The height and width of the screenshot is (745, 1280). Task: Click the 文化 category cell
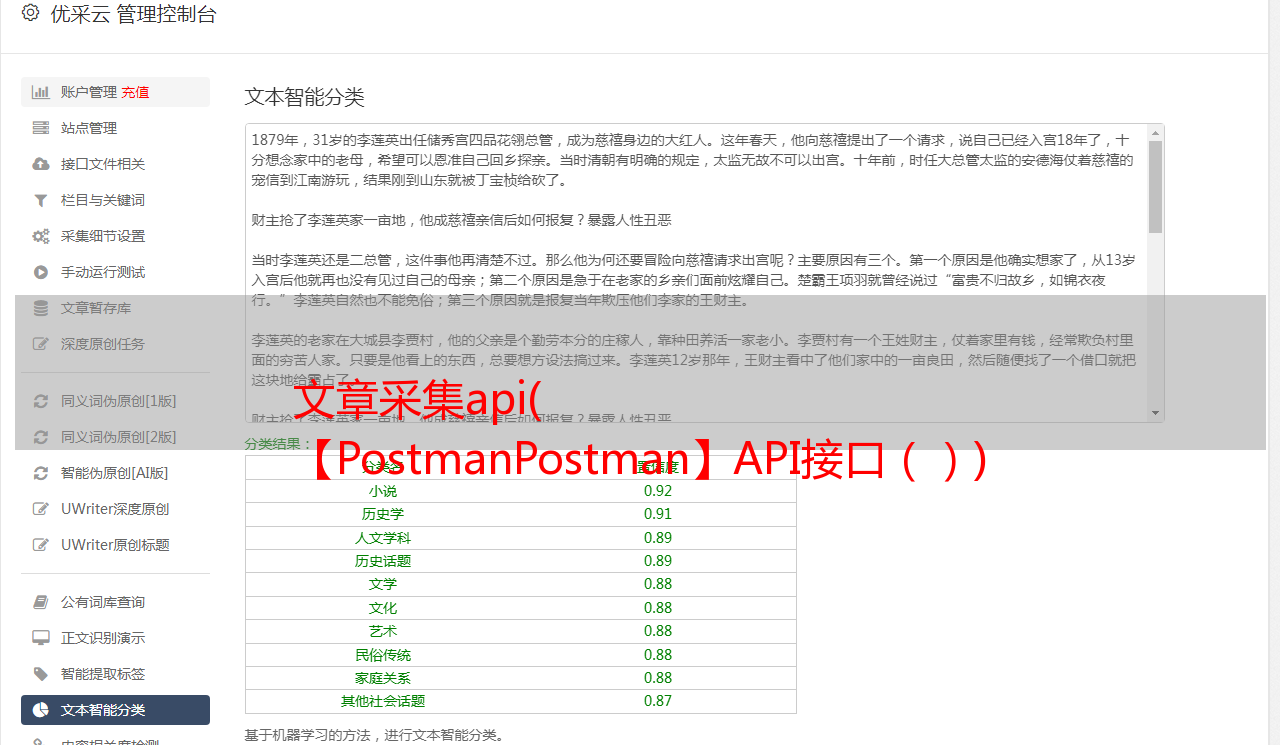coord(383,608)
